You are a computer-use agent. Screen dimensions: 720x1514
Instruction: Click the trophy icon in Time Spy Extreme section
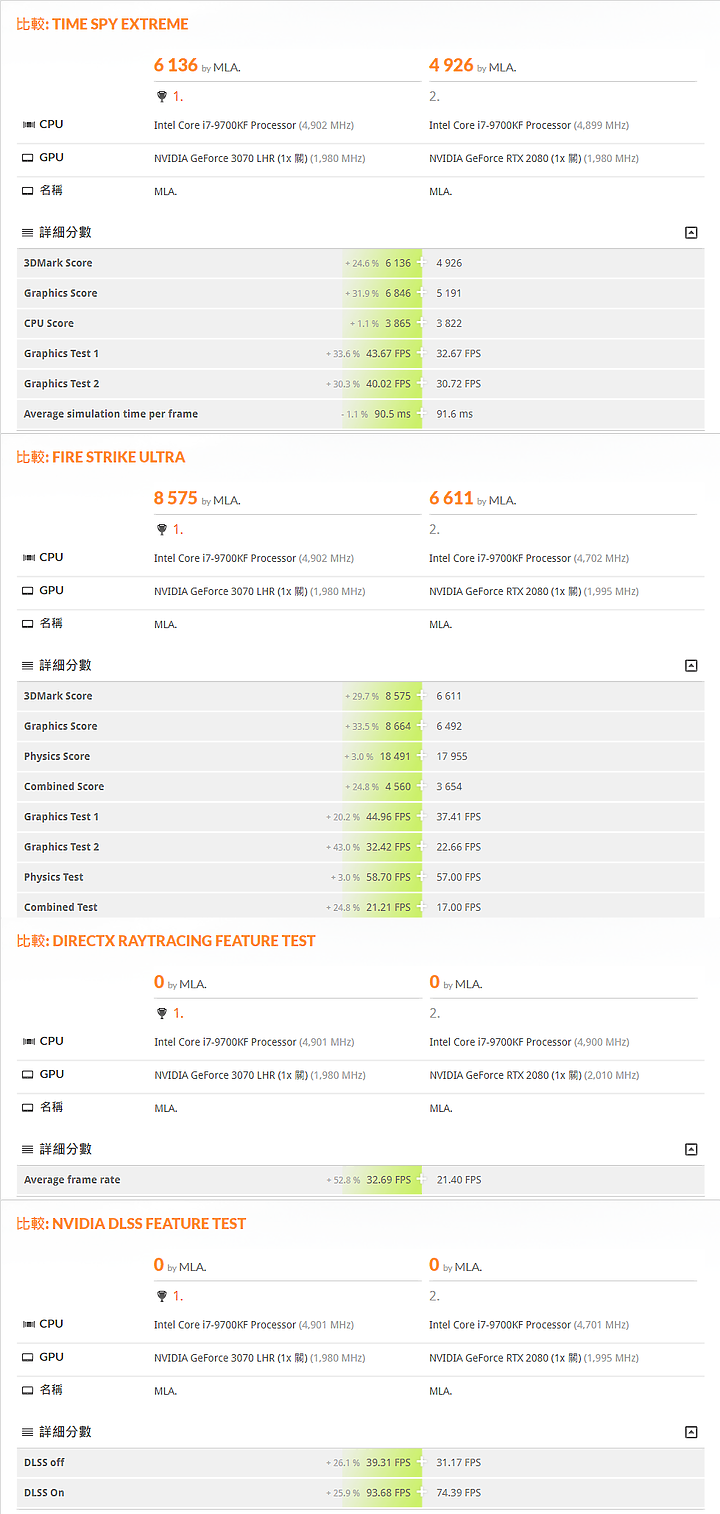pos(162,97)
